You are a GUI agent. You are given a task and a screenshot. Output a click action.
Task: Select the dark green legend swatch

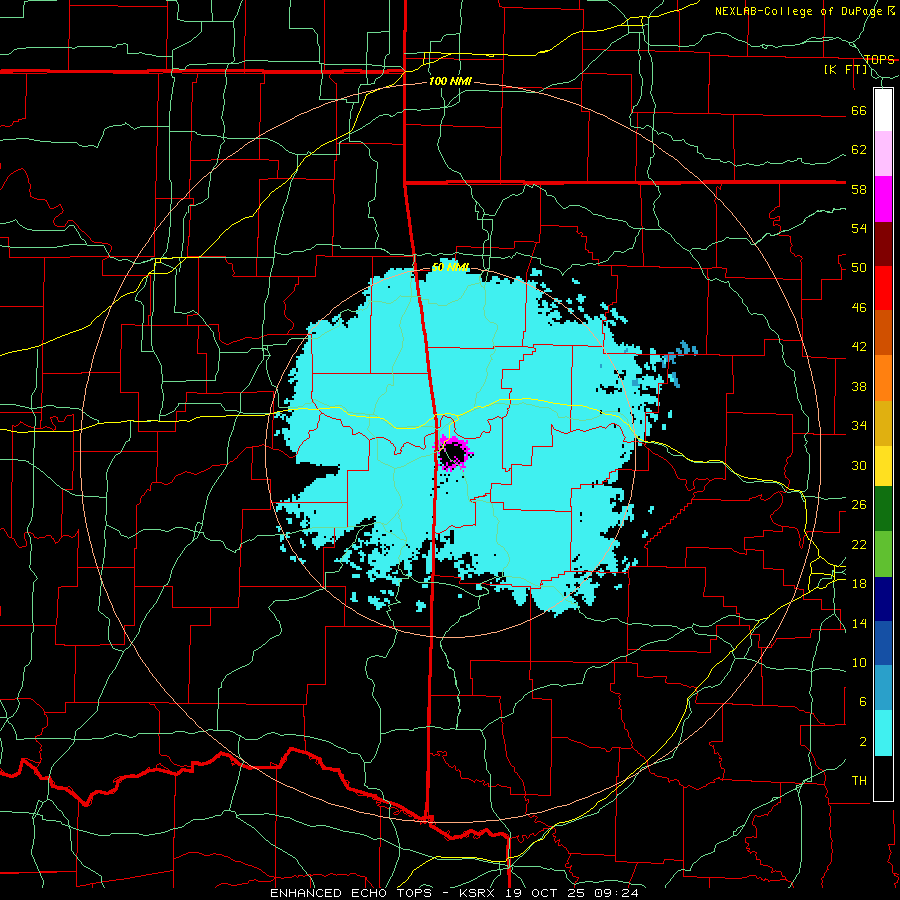[x=883, y=509]
